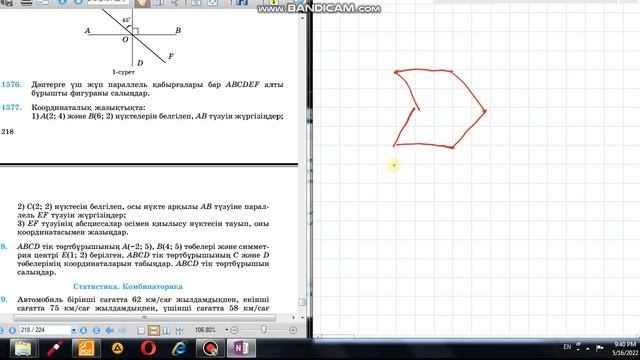Switch to the orange PDF reader taskbar icon
640x360 pixels.
(x=86, y=349)
